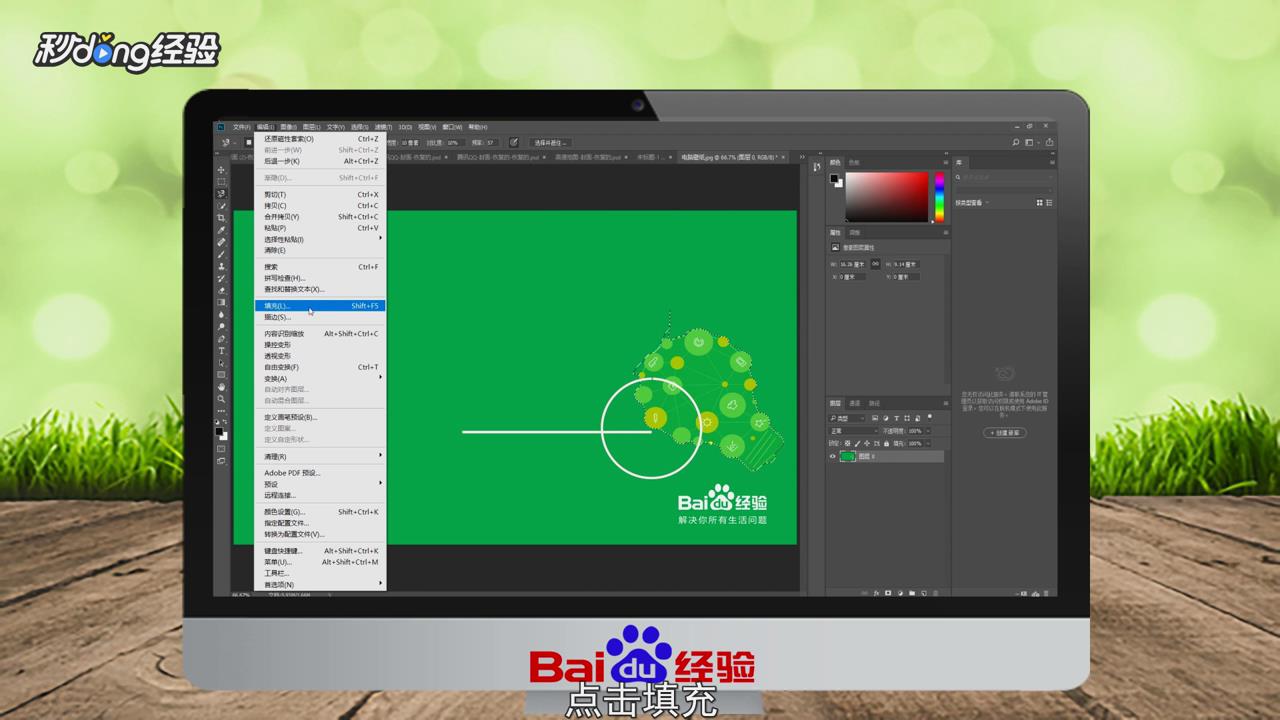Screen dimensions: 1280x720
Task: Choose 还原磁性套索(O) undo entry
Action: pyautogui.click(x=320, y=139)
